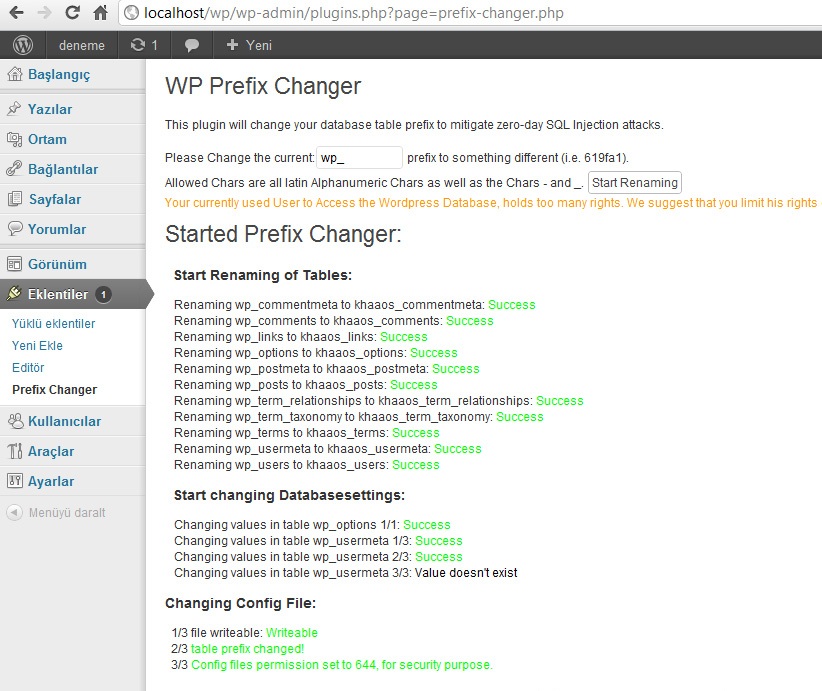Click the wp_term_relationships renaming result line
Viewport: 822px width, 691px height.
click(x=378, y=401)
